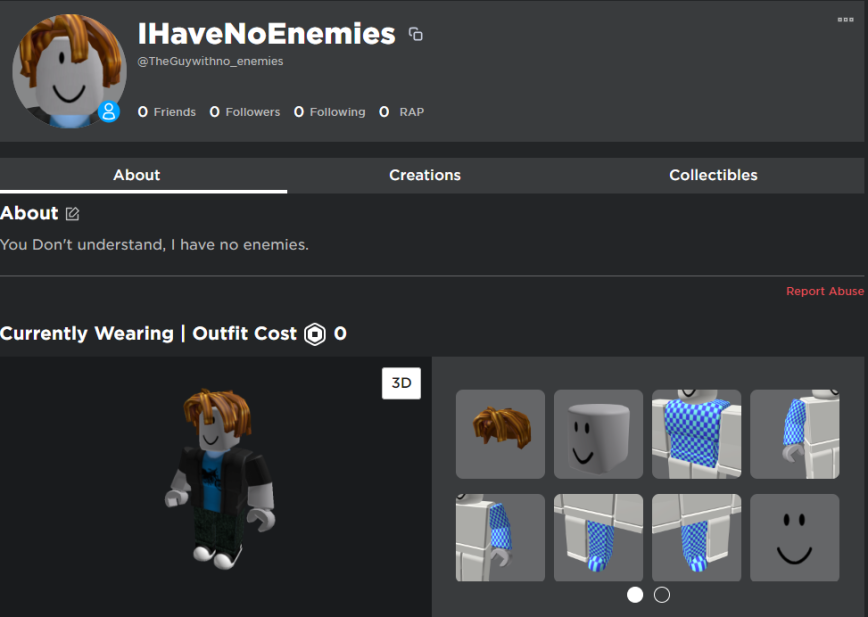
Task: Open the profile avatar headshot picture
Action: click(69, 71)
